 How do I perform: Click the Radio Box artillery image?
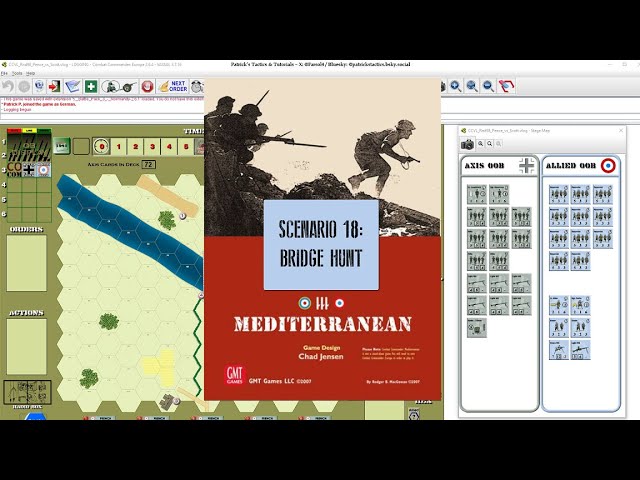[27, 392]
